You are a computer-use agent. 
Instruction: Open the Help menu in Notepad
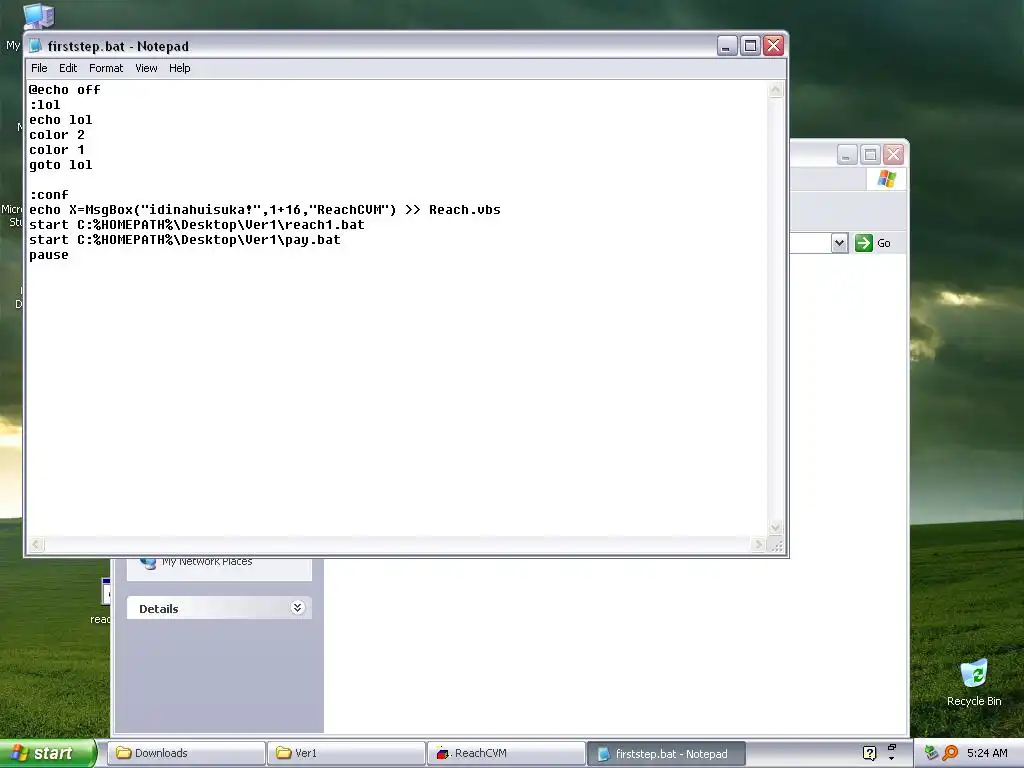click(x=180, y=68)
